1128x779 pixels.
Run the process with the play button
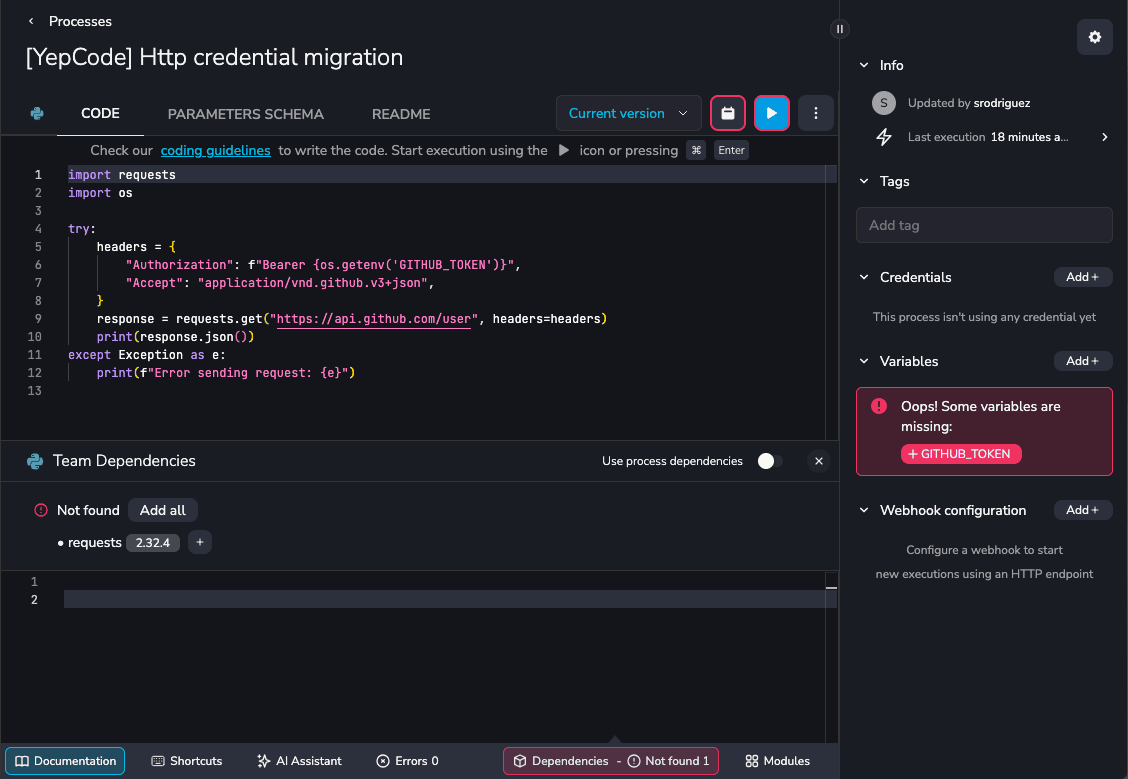772,113
